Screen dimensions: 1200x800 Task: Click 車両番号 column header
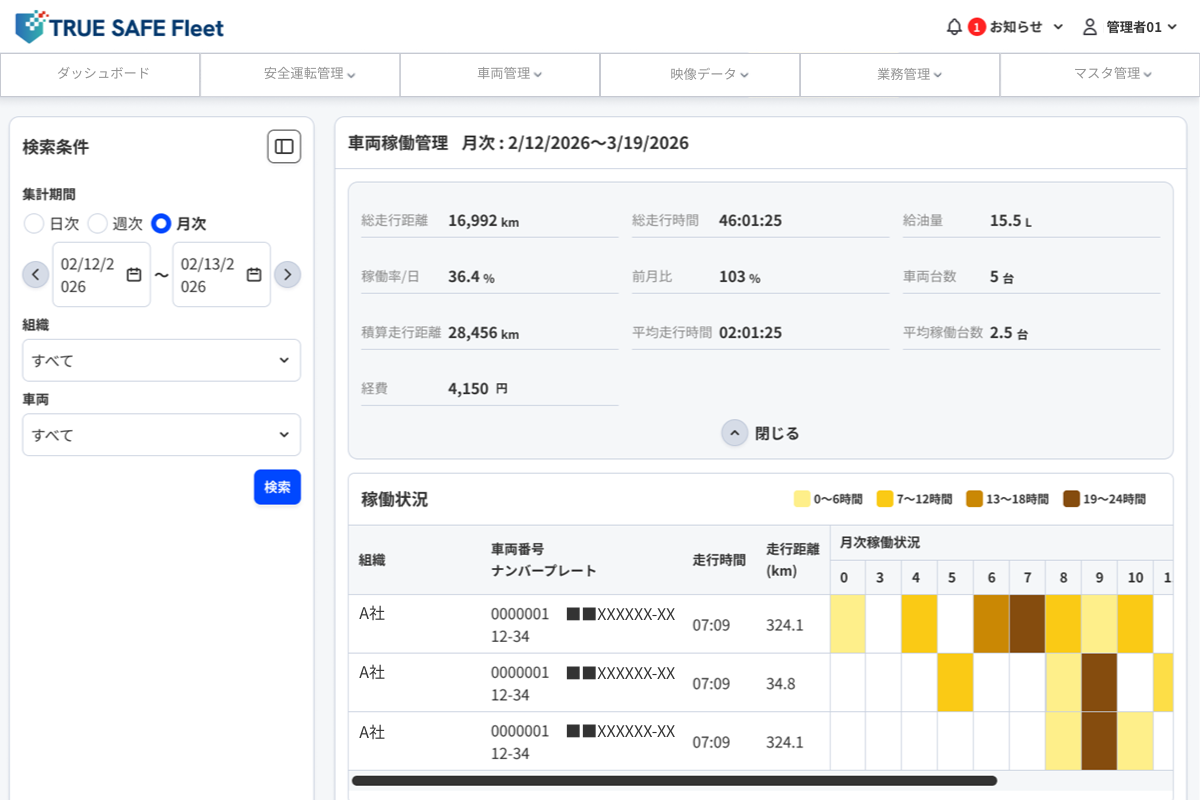coord(517,549)
